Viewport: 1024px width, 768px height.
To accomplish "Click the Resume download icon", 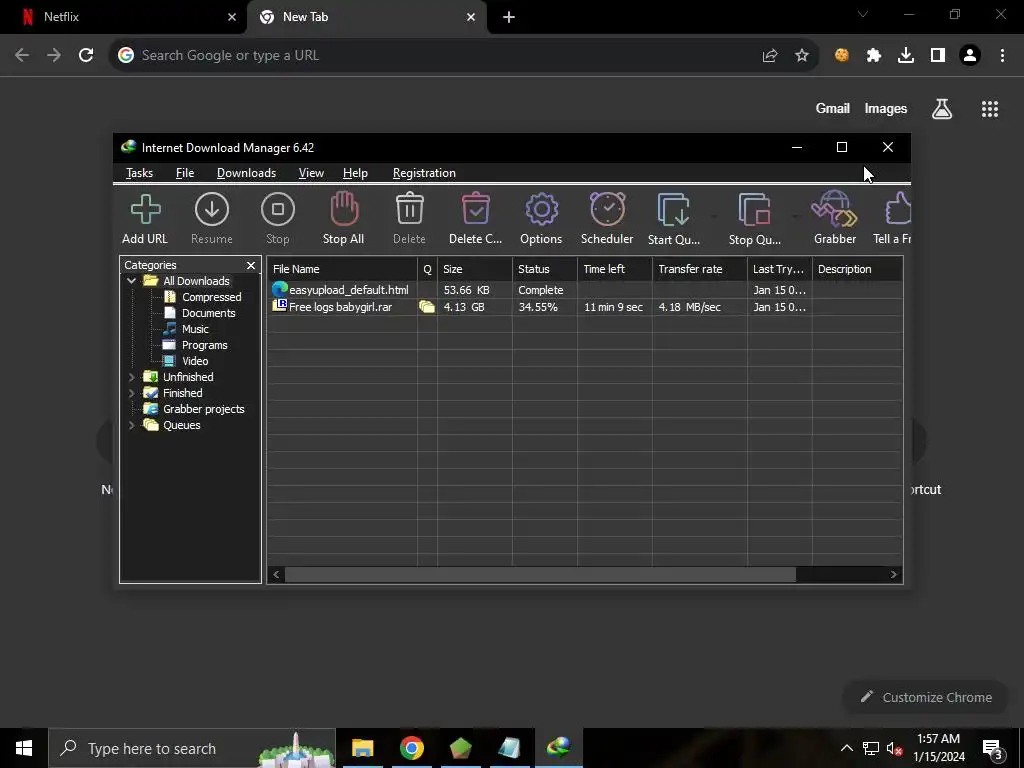I will [212, 219].
